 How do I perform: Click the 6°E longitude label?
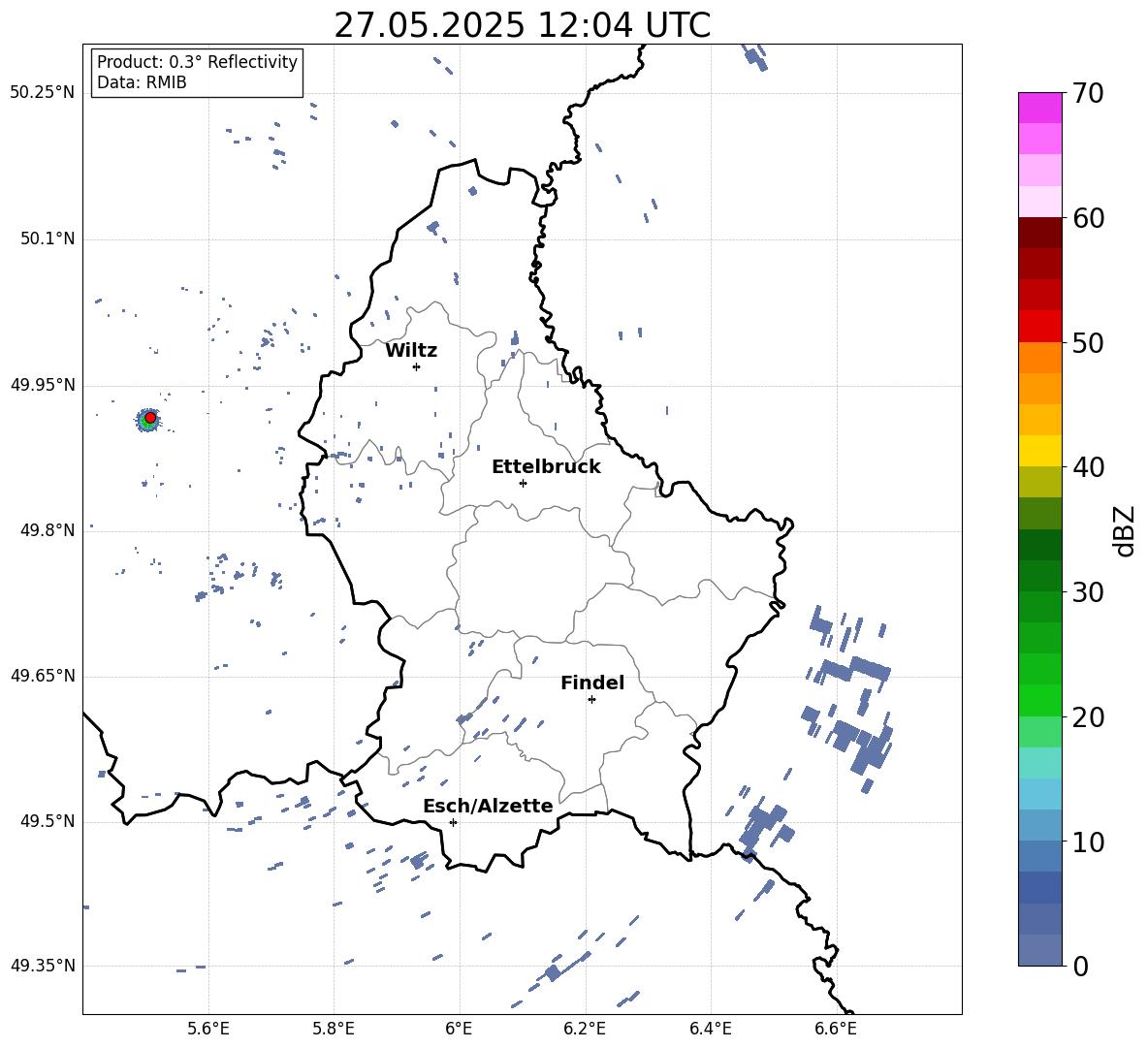459,1029
